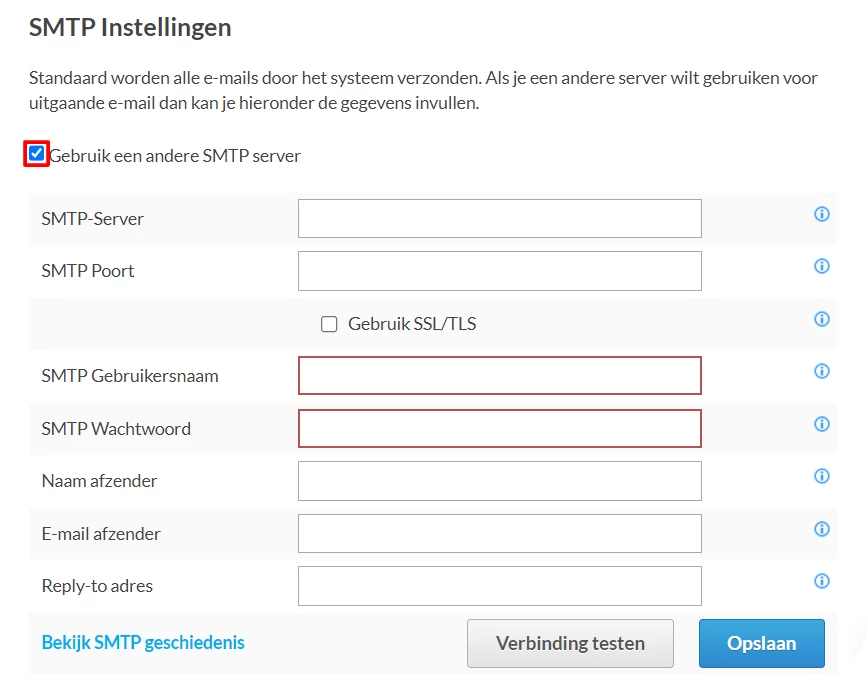Click info icon for Reply-to adres
This screenshot has width=868, height=688.
tap(822, 581)
